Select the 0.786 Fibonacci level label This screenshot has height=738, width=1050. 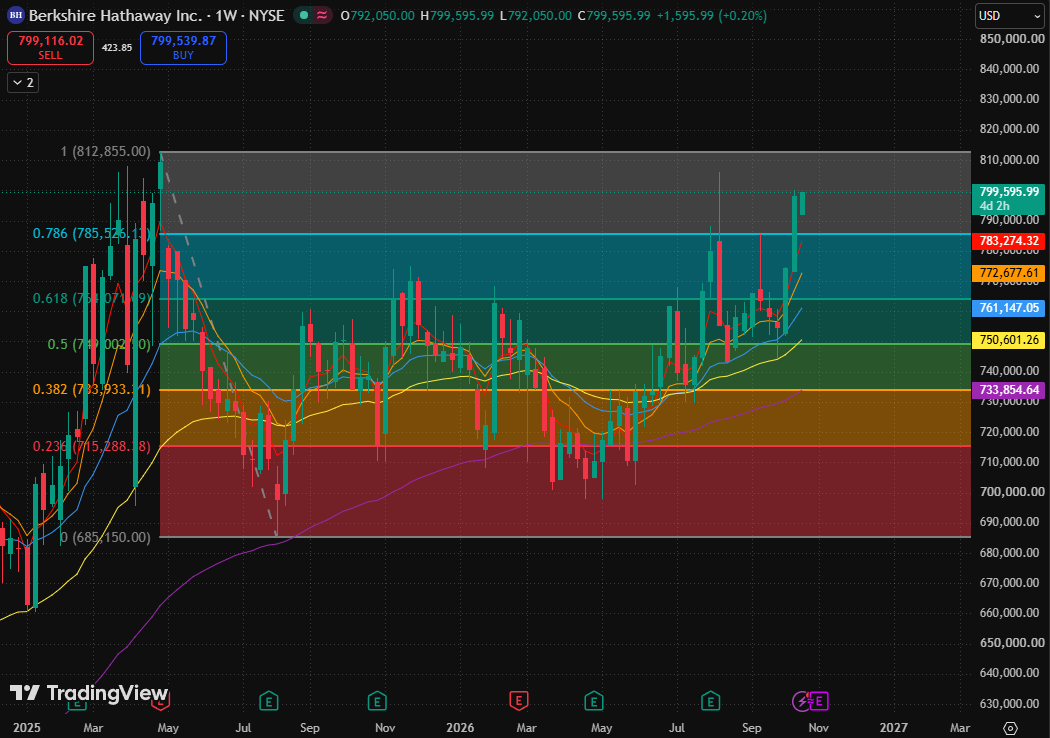[x=92, y=234]
